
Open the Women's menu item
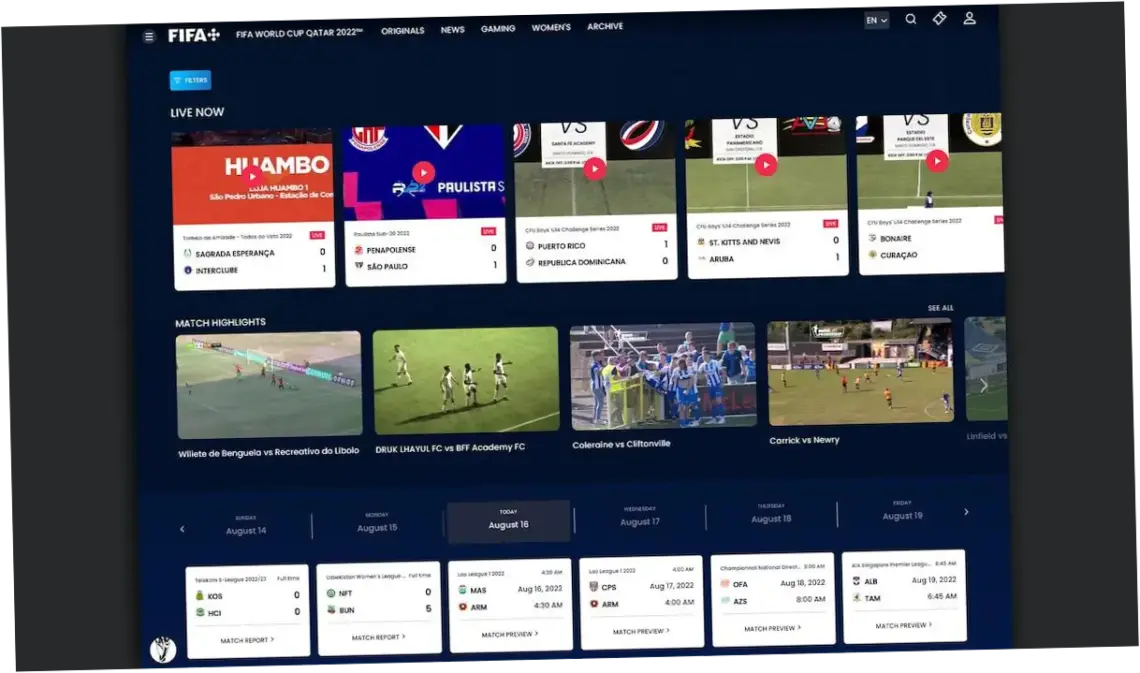(550, 28)
